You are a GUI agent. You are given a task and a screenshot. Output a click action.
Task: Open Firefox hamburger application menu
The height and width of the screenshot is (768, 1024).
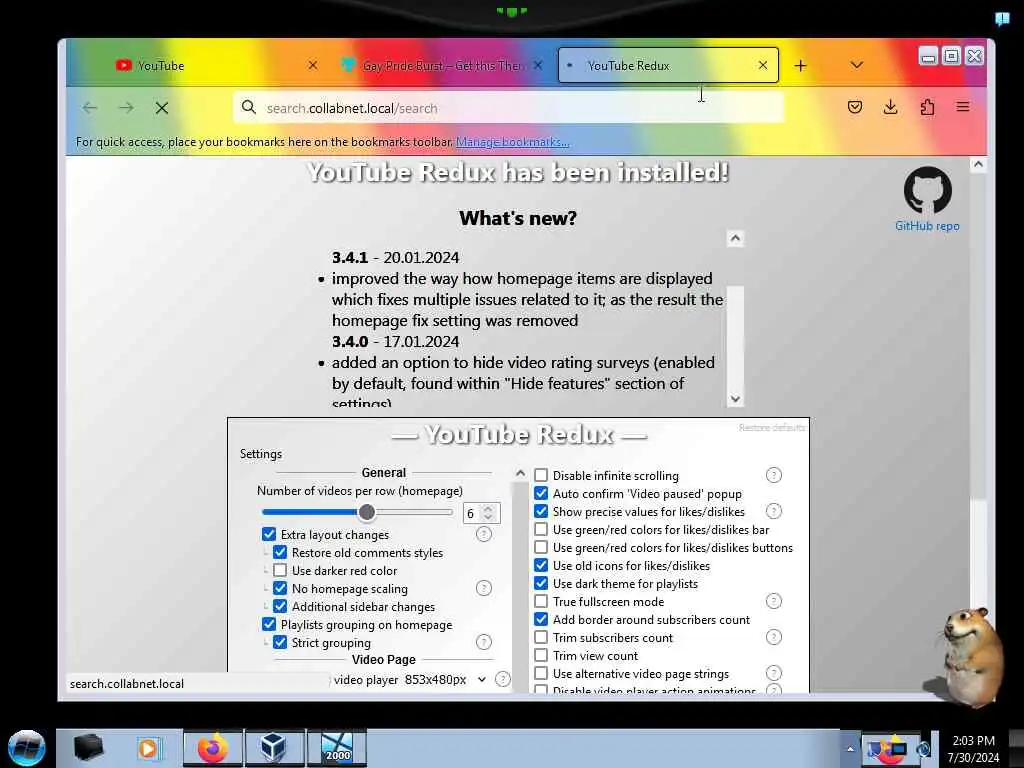coord(963,107)
